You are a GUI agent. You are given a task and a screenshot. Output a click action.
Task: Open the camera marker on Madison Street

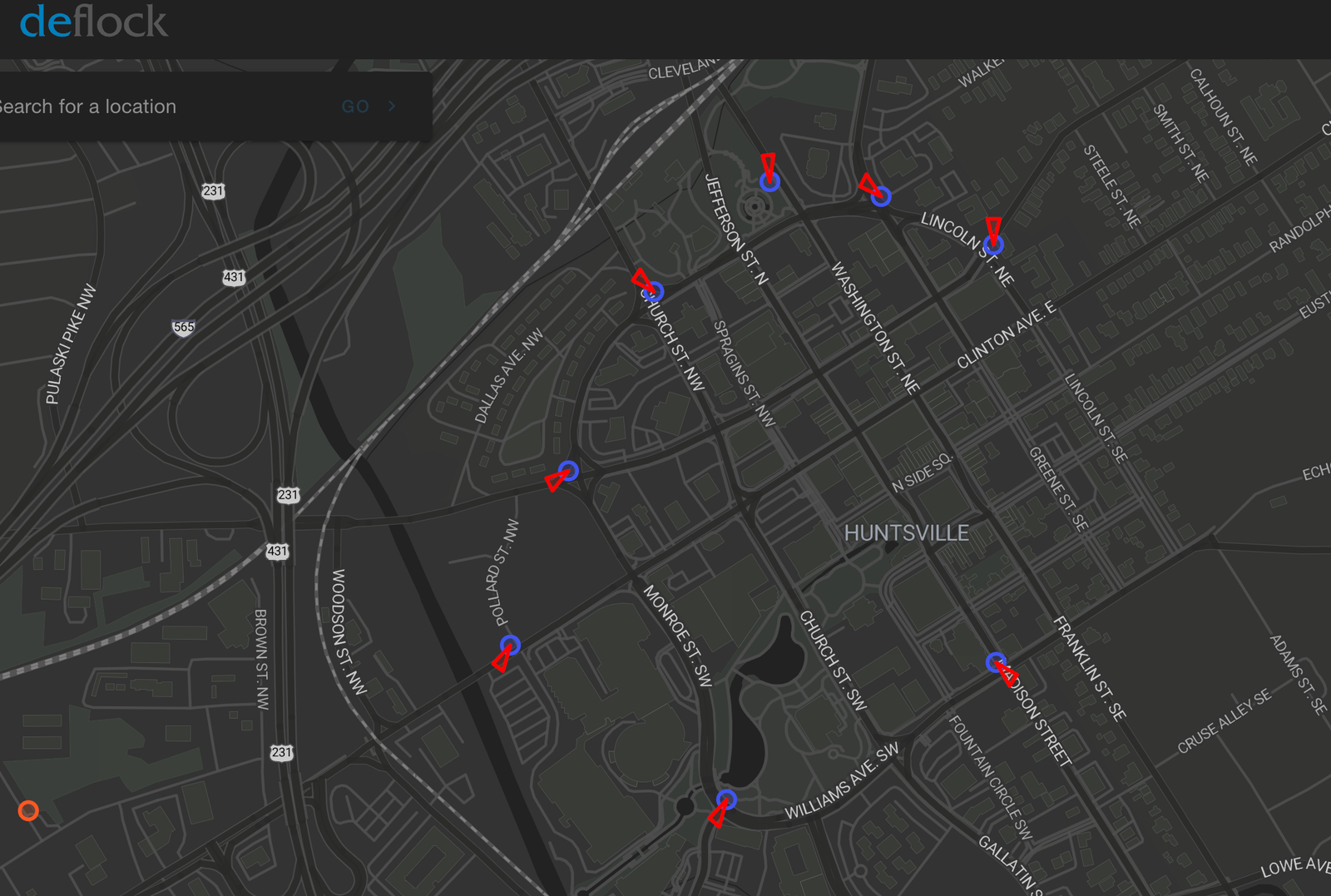click(x=996, y=662)
